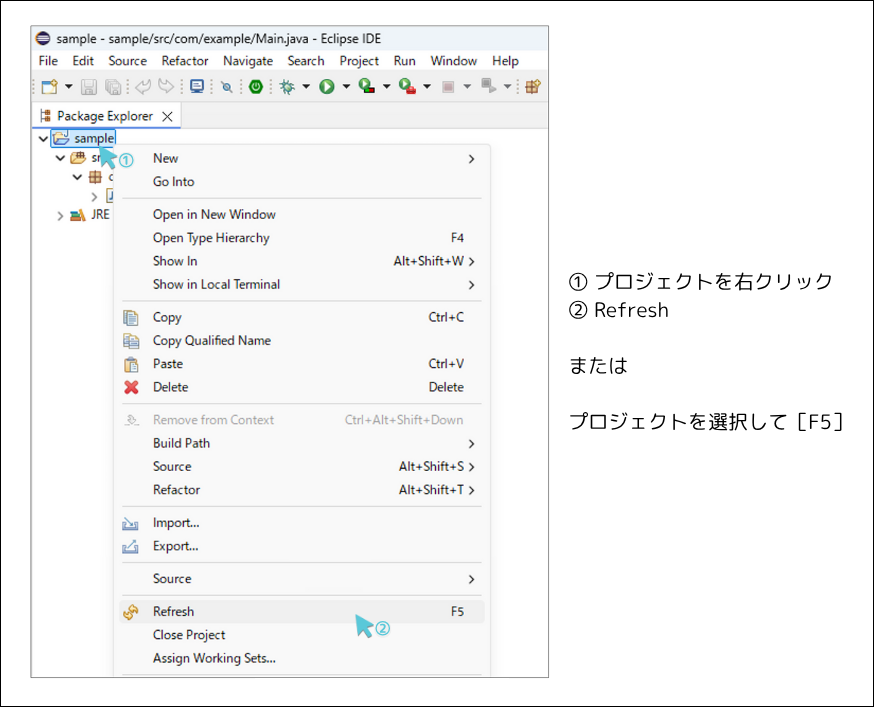Open the dropdown arrow beside Stop square icon
The height and width of the screenshot is (708, 882).
point(467,87)
